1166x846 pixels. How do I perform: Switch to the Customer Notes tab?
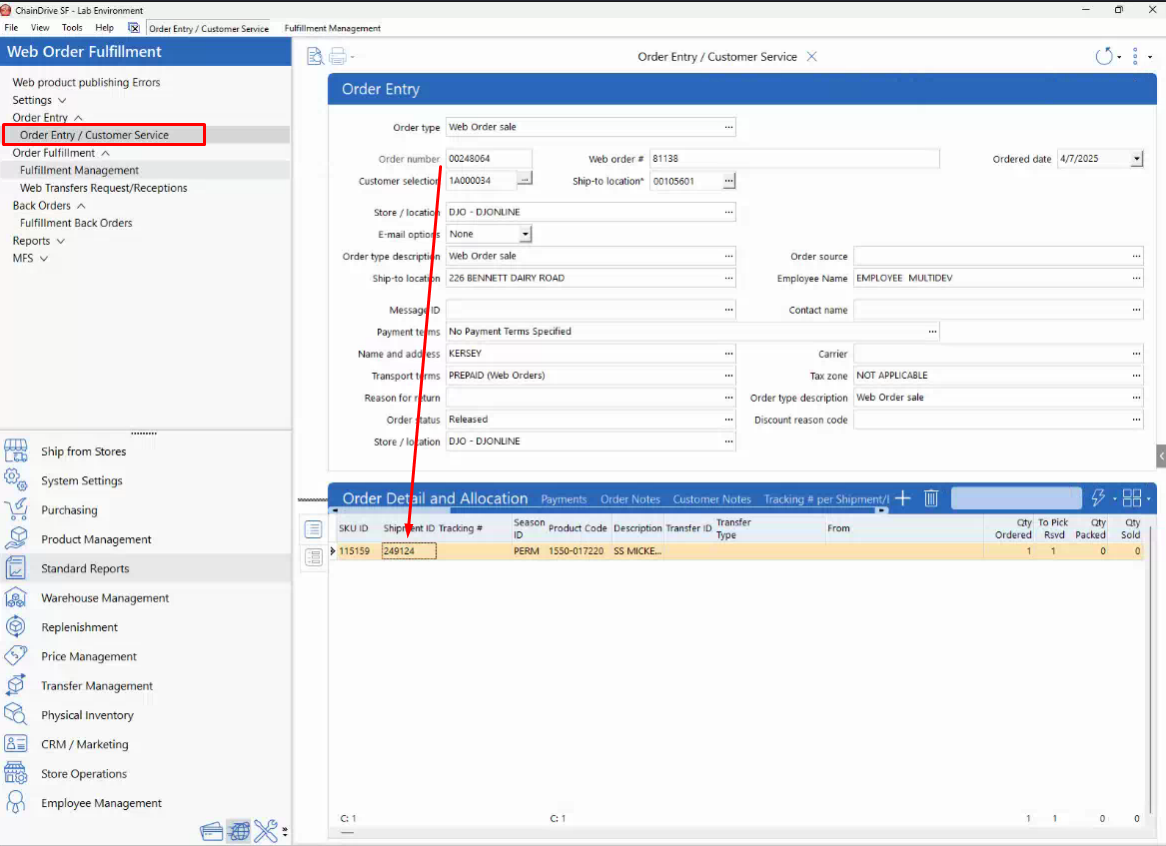pyautogui.click(x=712, y=500)
